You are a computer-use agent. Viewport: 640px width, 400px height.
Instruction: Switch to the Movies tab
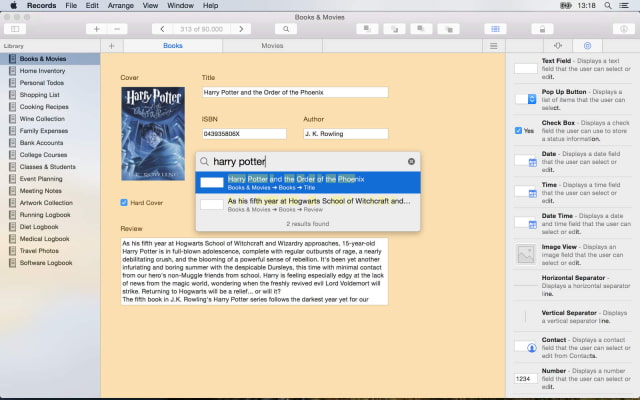272,46
